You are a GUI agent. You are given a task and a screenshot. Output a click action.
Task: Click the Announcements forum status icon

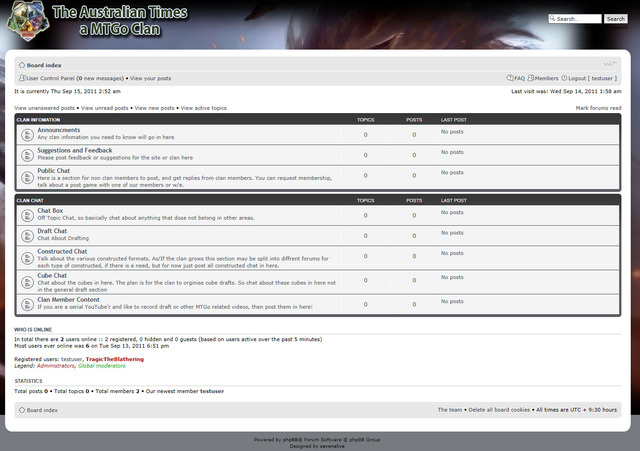(x=27, y=133)
